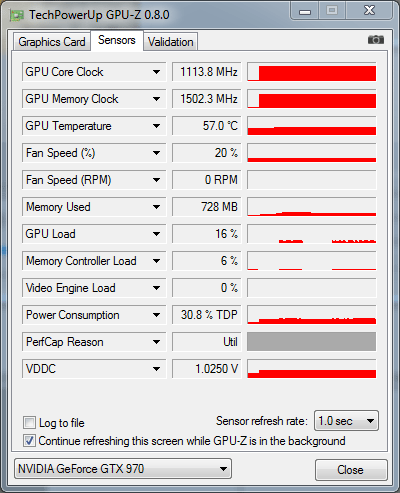Untick Continue refreshing in background checkbox
This screenshot has width=400, height=493.
pos(29,441)
